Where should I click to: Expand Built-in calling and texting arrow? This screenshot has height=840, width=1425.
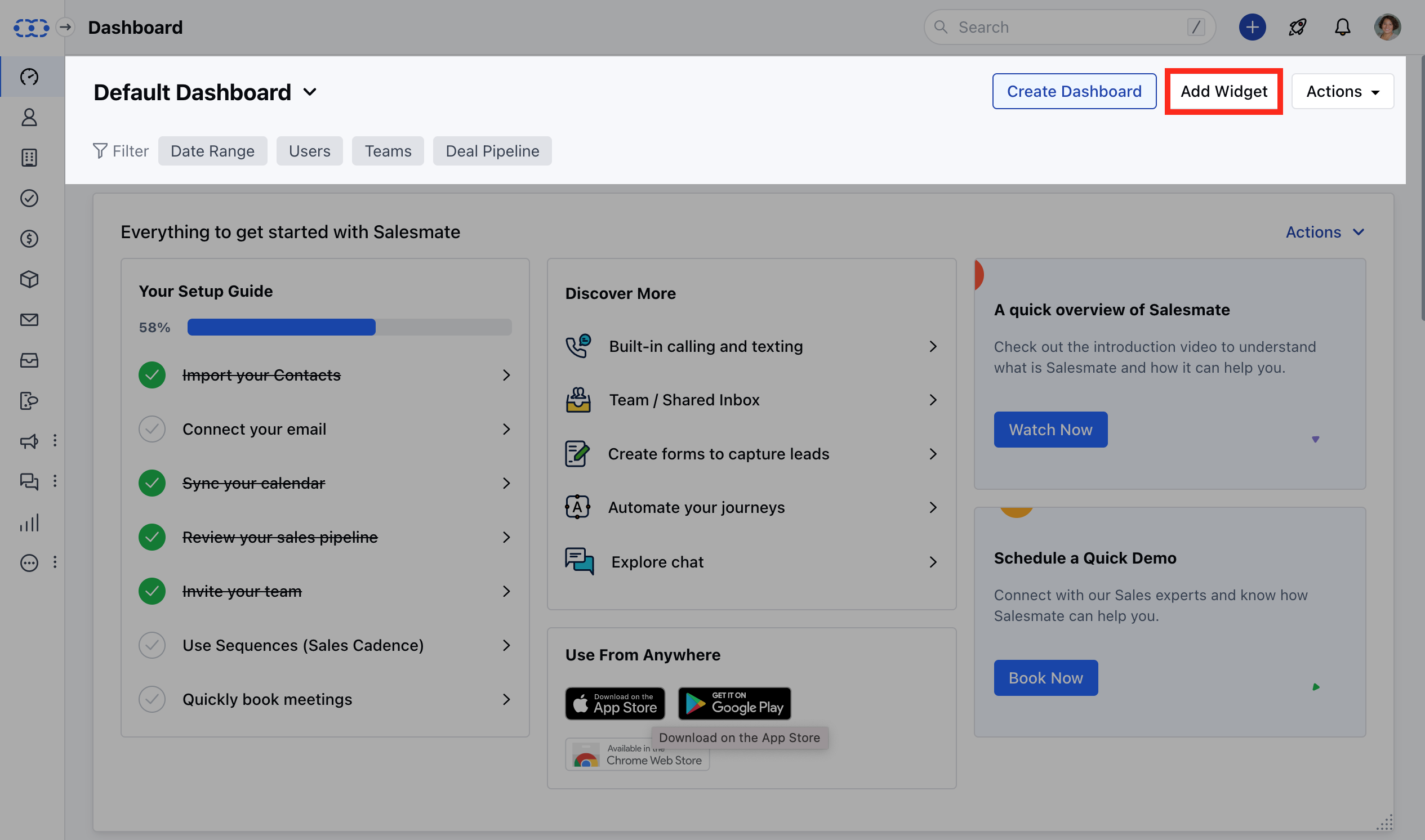[933, 346]
